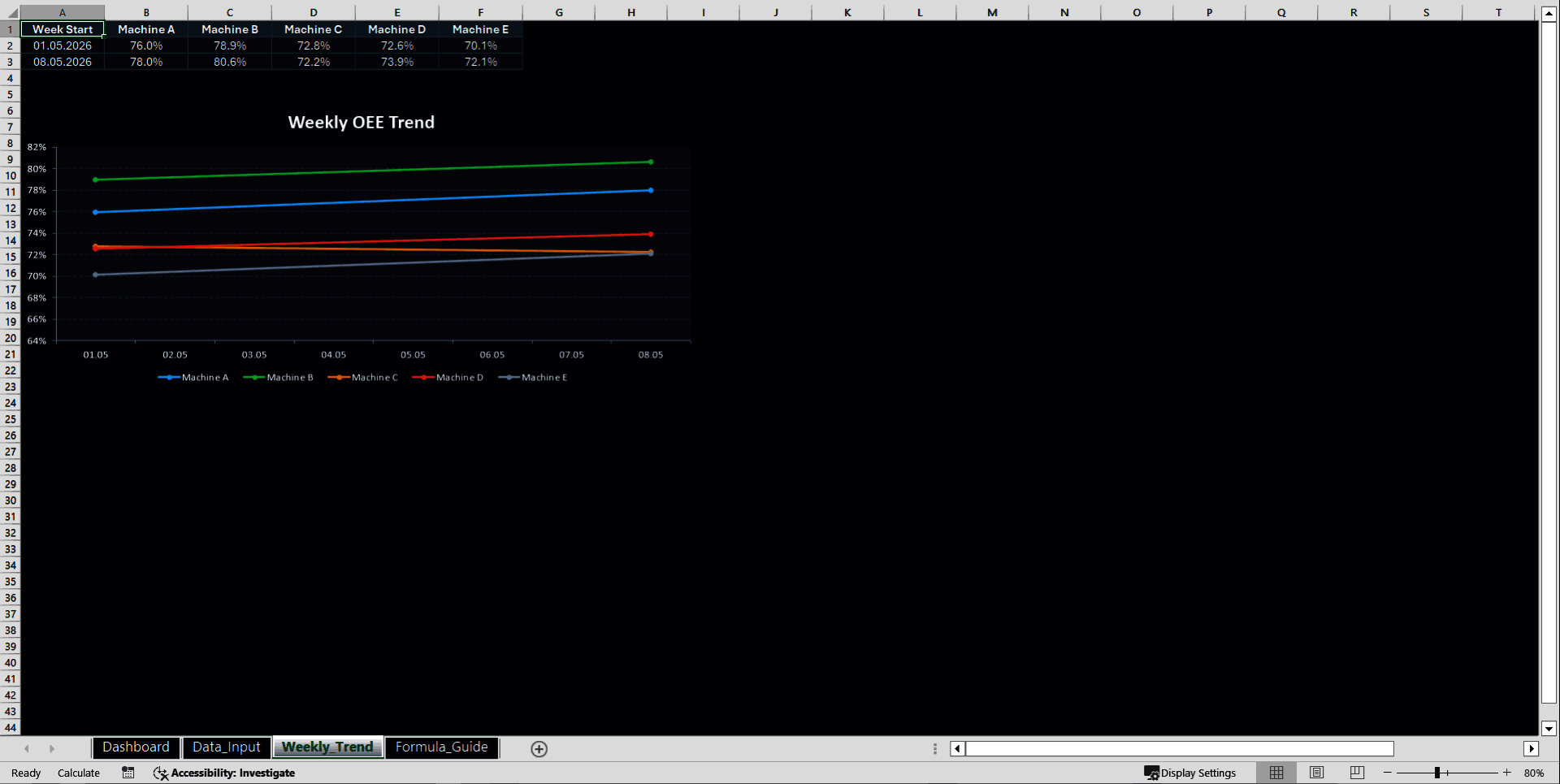Zoom in with the plus button
The width and height of the screenshot is (1560, 784).
[x=1507, y=773]
